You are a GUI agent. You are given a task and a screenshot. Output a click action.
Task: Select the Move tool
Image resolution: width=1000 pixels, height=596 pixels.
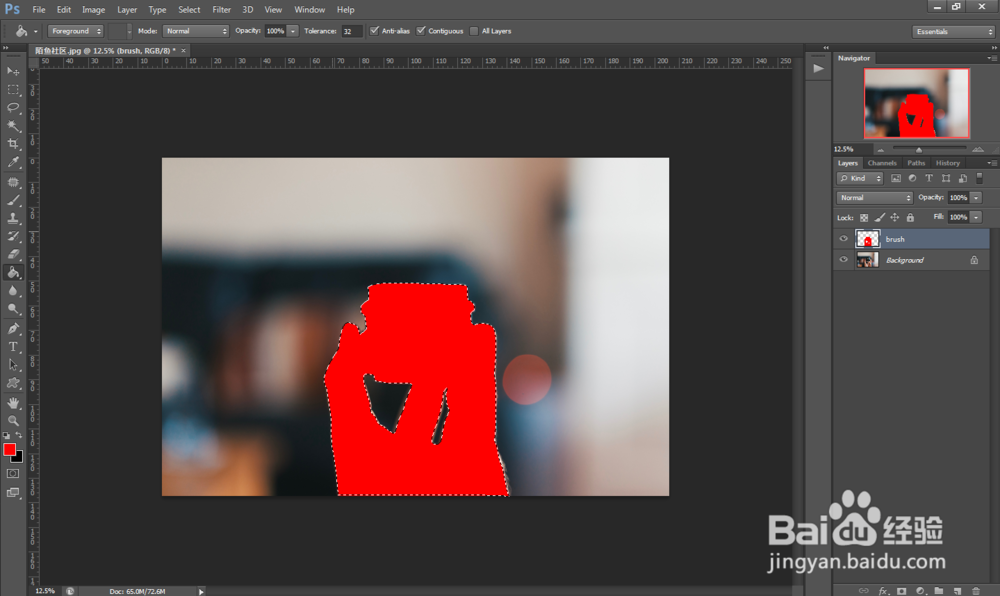13,71
